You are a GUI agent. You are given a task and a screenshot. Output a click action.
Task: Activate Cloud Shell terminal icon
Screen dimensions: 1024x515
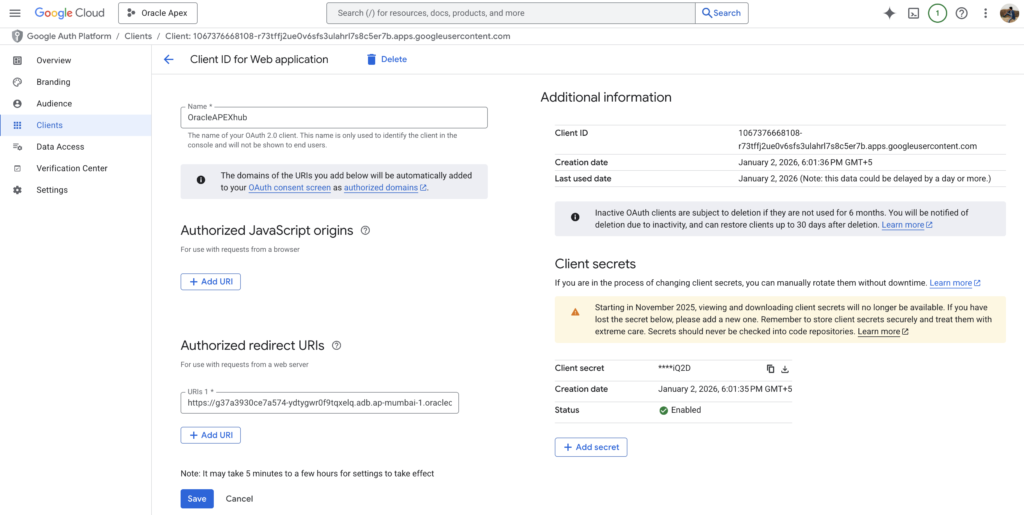(913, 13)
